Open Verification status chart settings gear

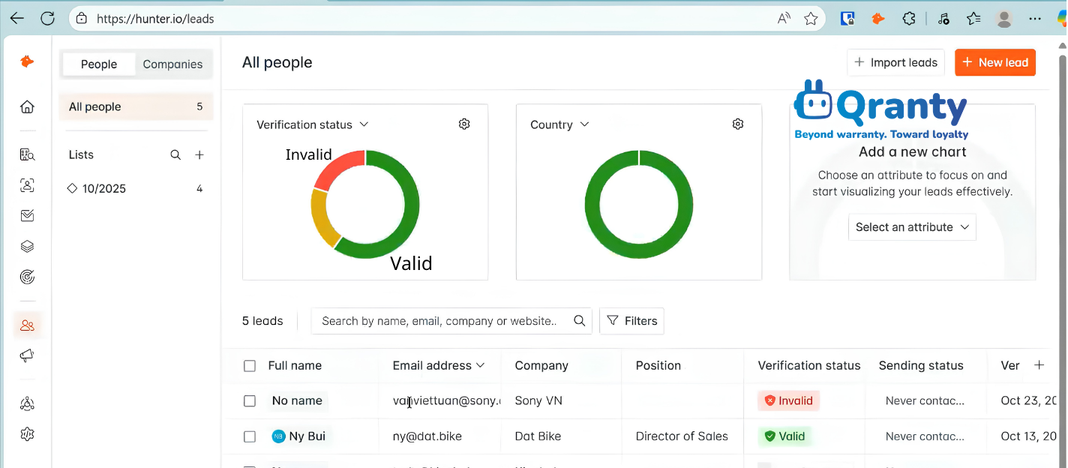pyautogui.click(x=465, y=124)
